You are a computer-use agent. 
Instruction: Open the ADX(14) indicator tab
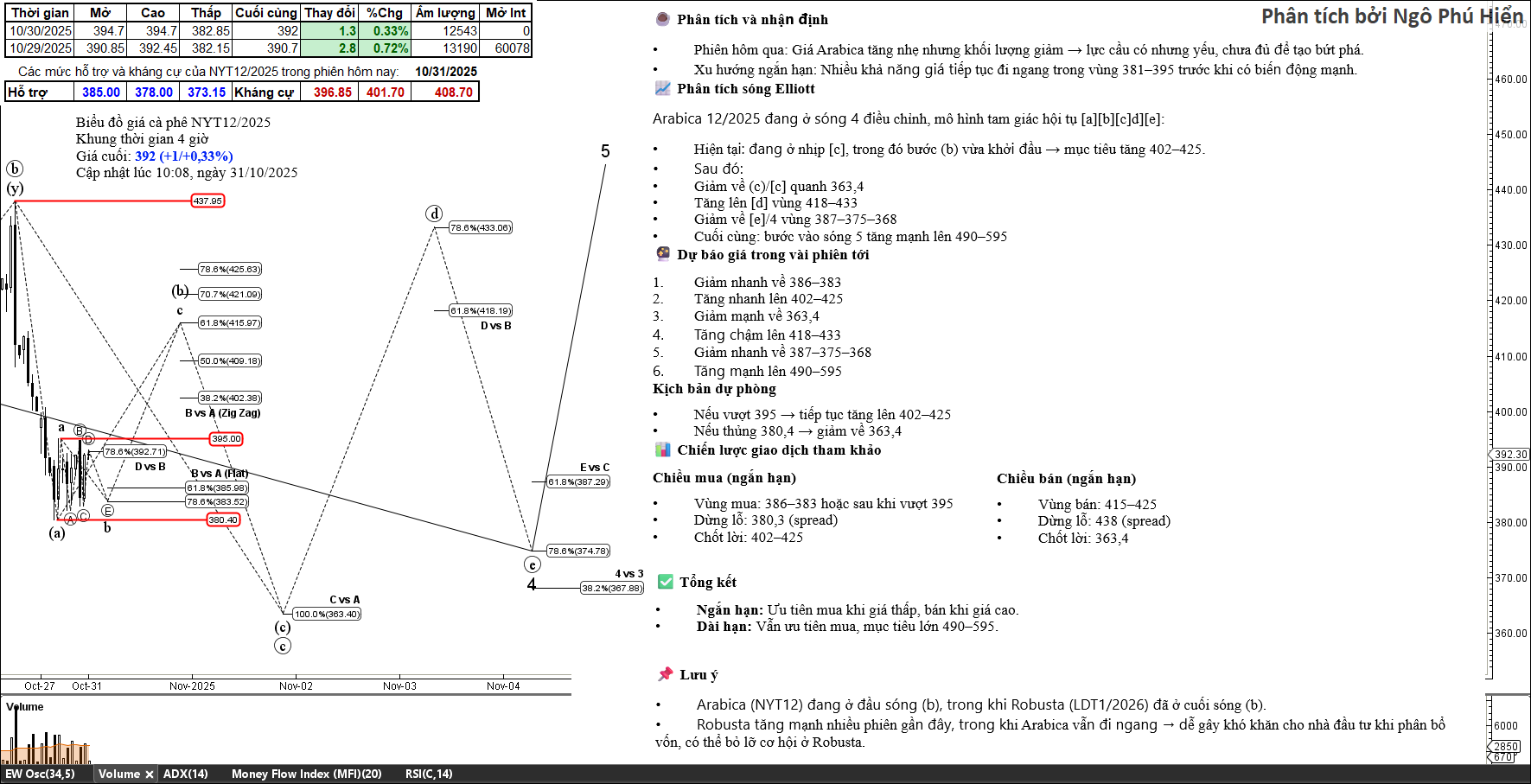pyautogui.click(x=185, y=774)
